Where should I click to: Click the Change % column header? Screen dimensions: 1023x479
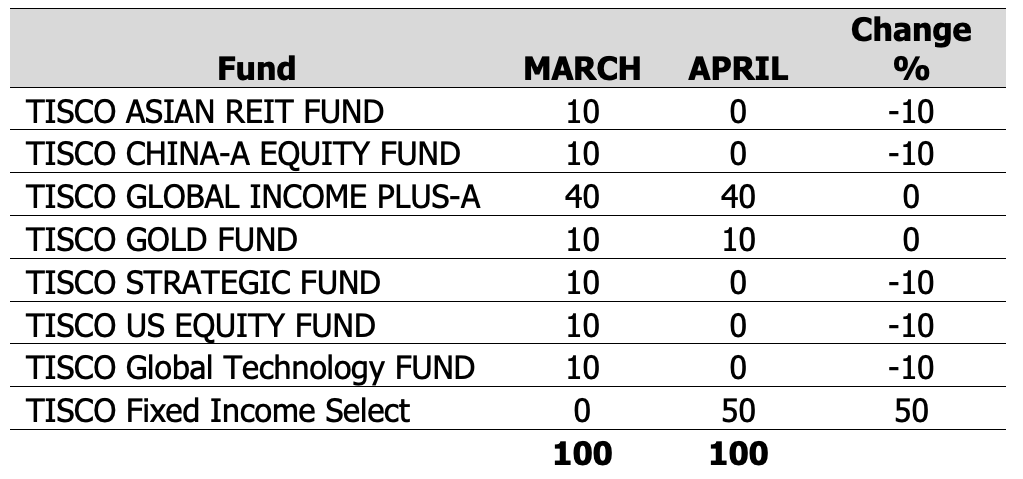click(910, 49)
